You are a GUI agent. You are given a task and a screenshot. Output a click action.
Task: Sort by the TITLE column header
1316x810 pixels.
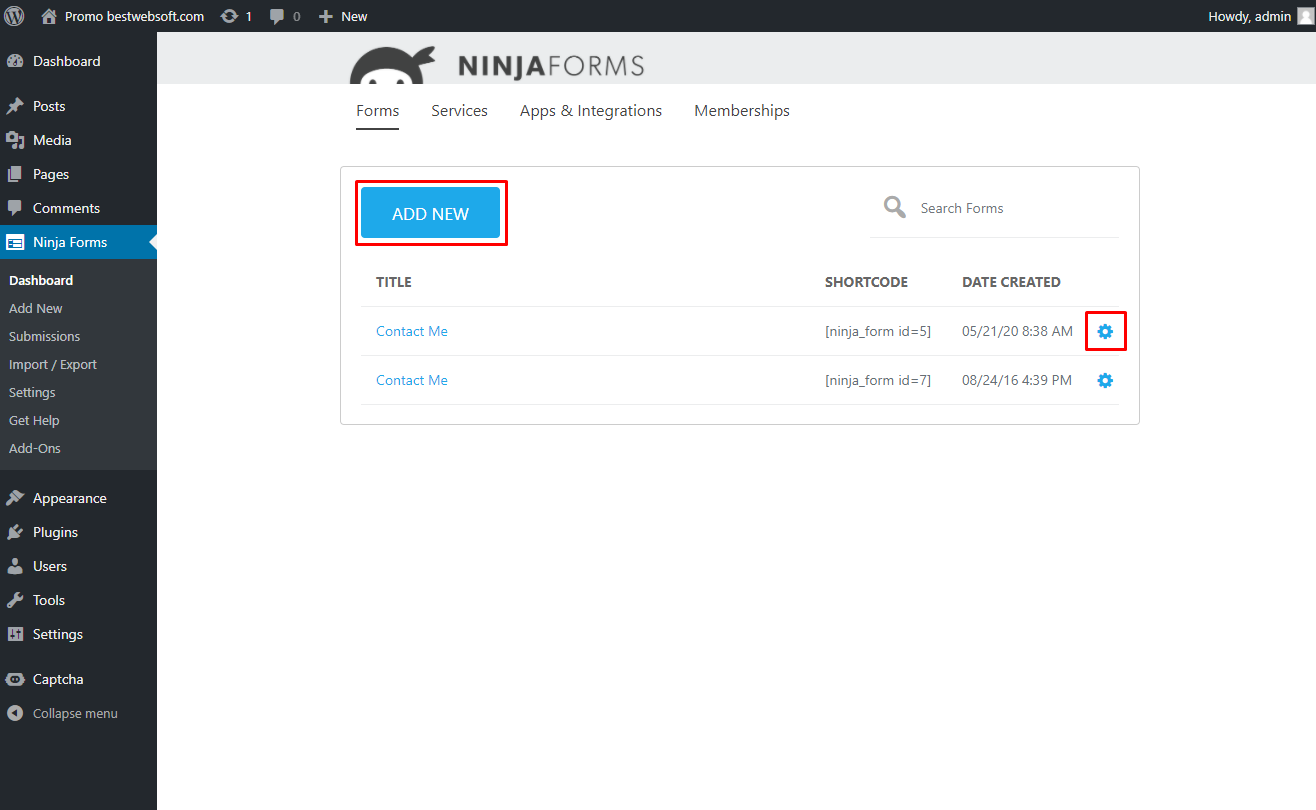(x=394, y=282)
